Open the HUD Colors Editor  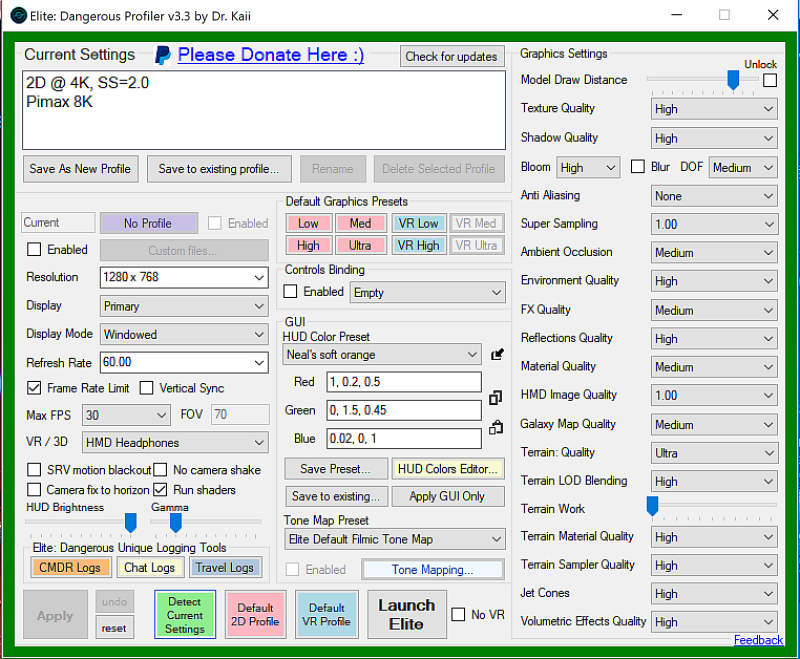pos(448,469)
